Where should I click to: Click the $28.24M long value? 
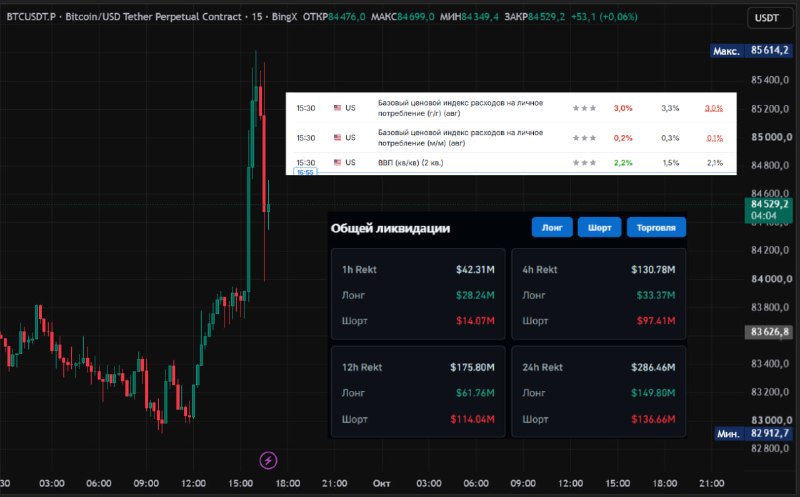475,295
